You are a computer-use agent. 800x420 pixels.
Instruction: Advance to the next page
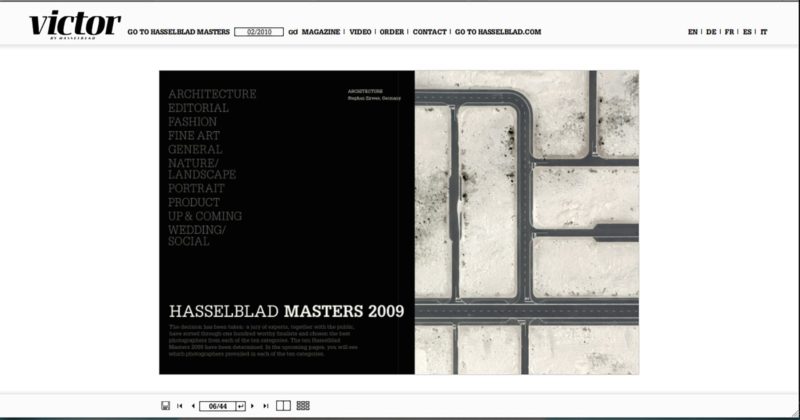tap(253, 405)
